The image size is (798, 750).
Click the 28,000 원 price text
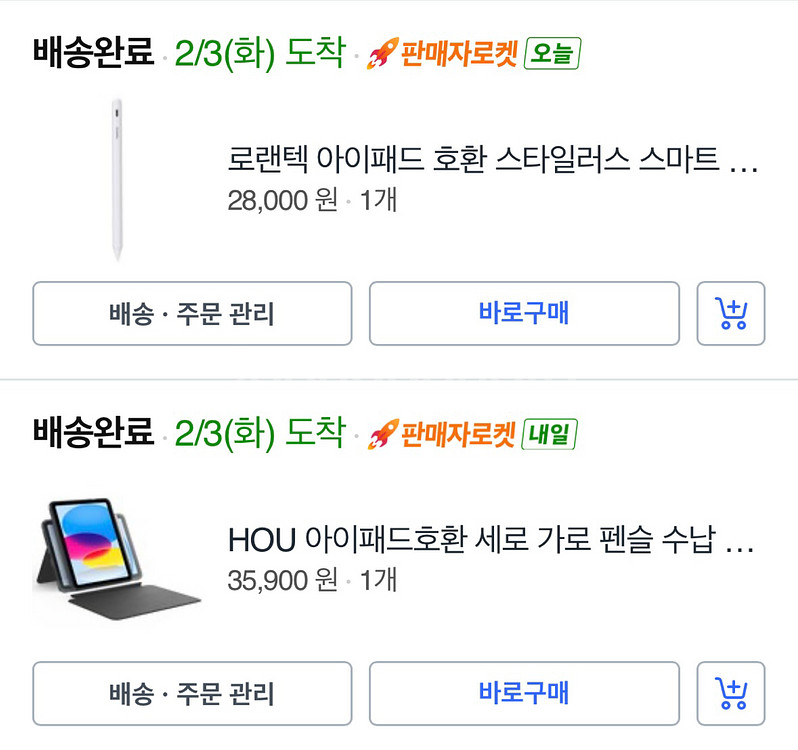tap(282, 200)
